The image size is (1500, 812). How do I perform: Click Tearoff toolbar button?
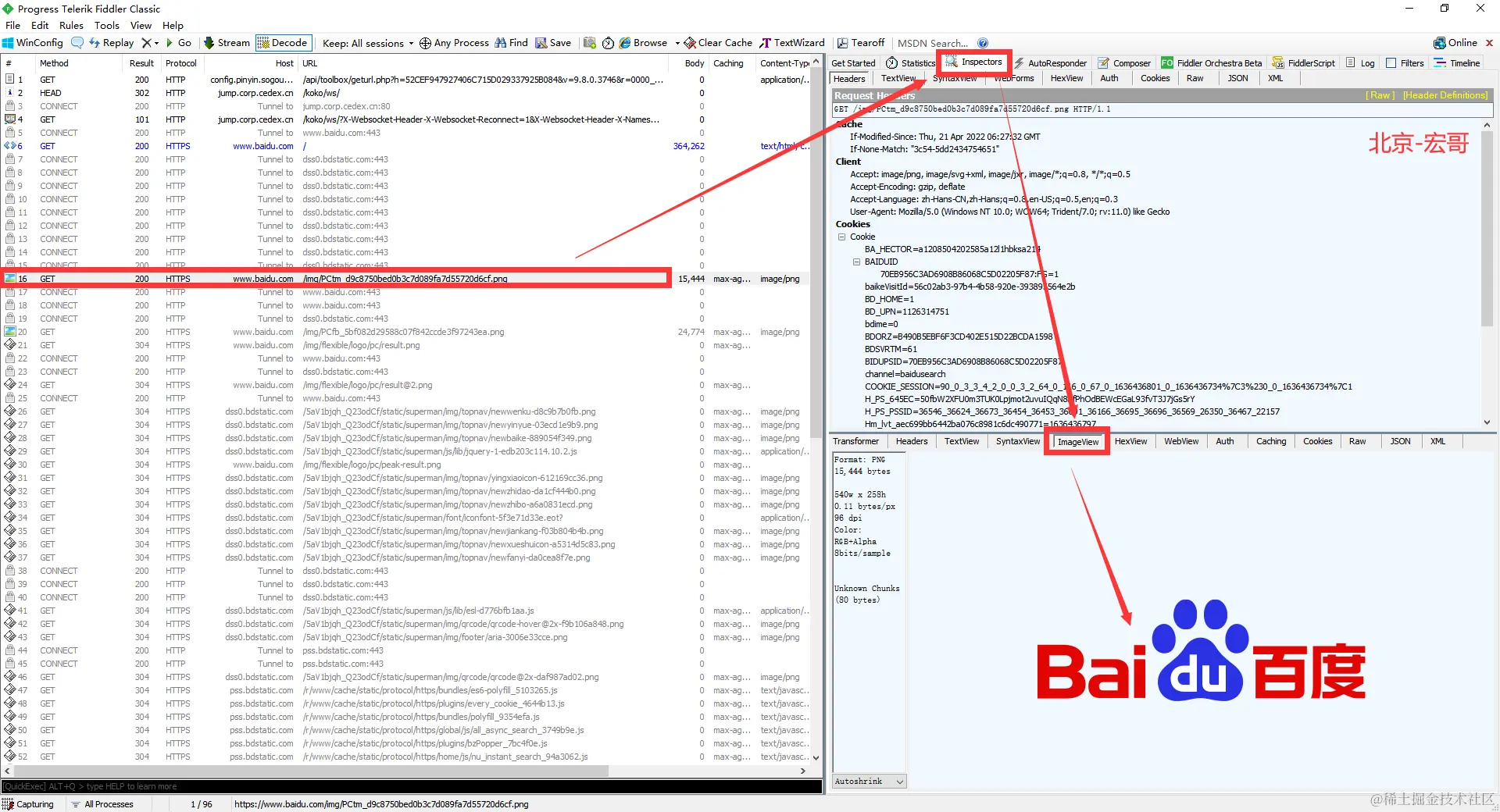pos(861,43)
